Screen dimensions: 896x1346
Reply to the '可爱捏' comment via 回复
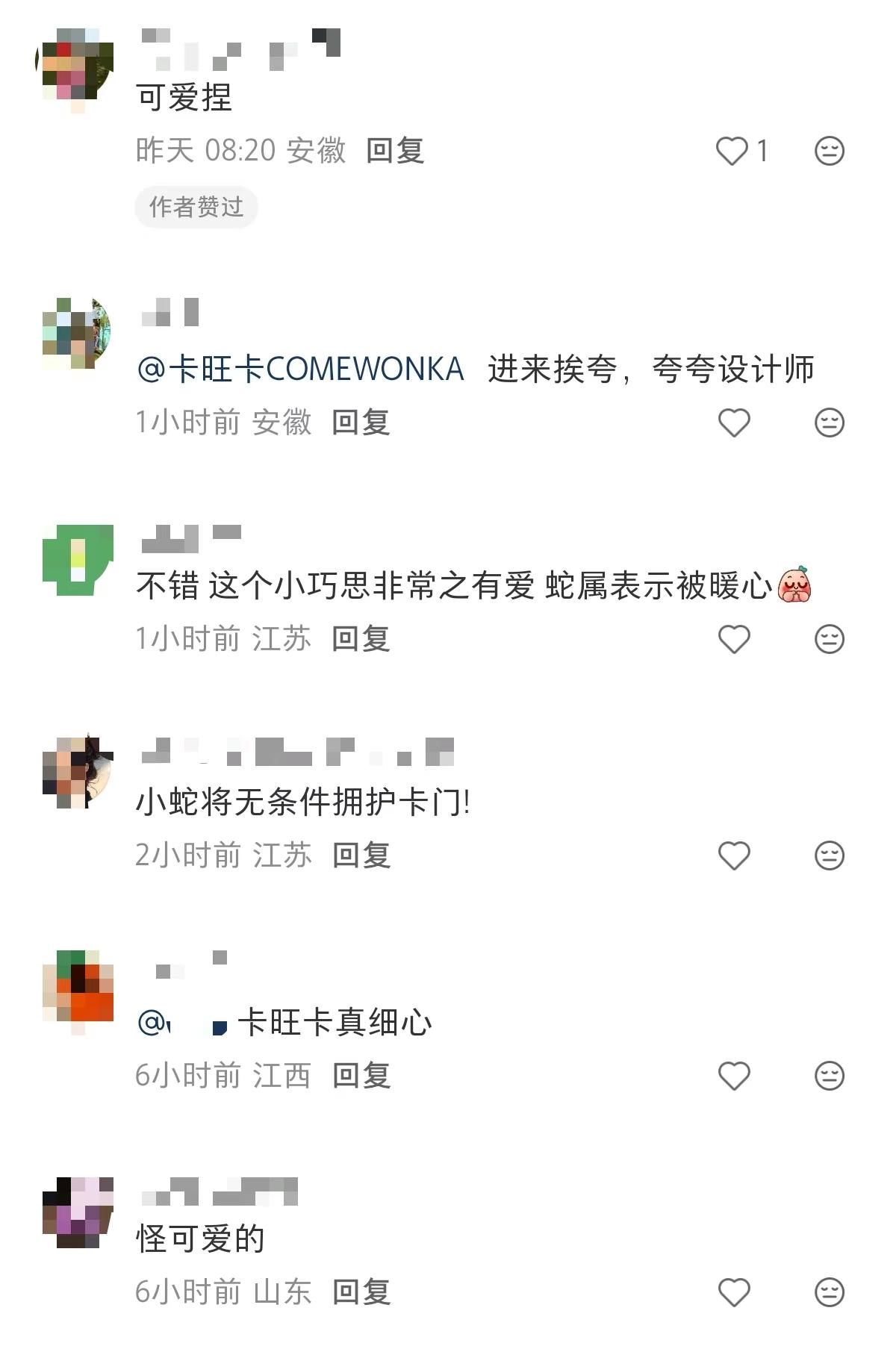(395, 151)
